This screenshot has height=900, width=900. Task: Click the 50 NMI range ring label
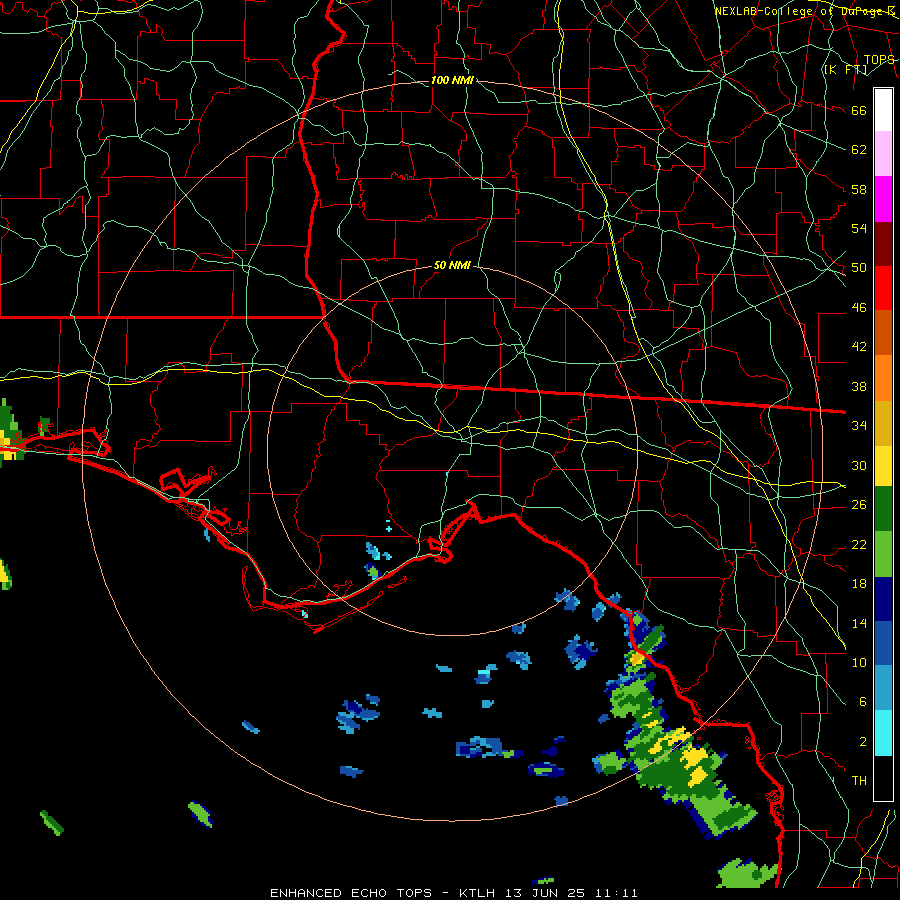tap(452, 265)
